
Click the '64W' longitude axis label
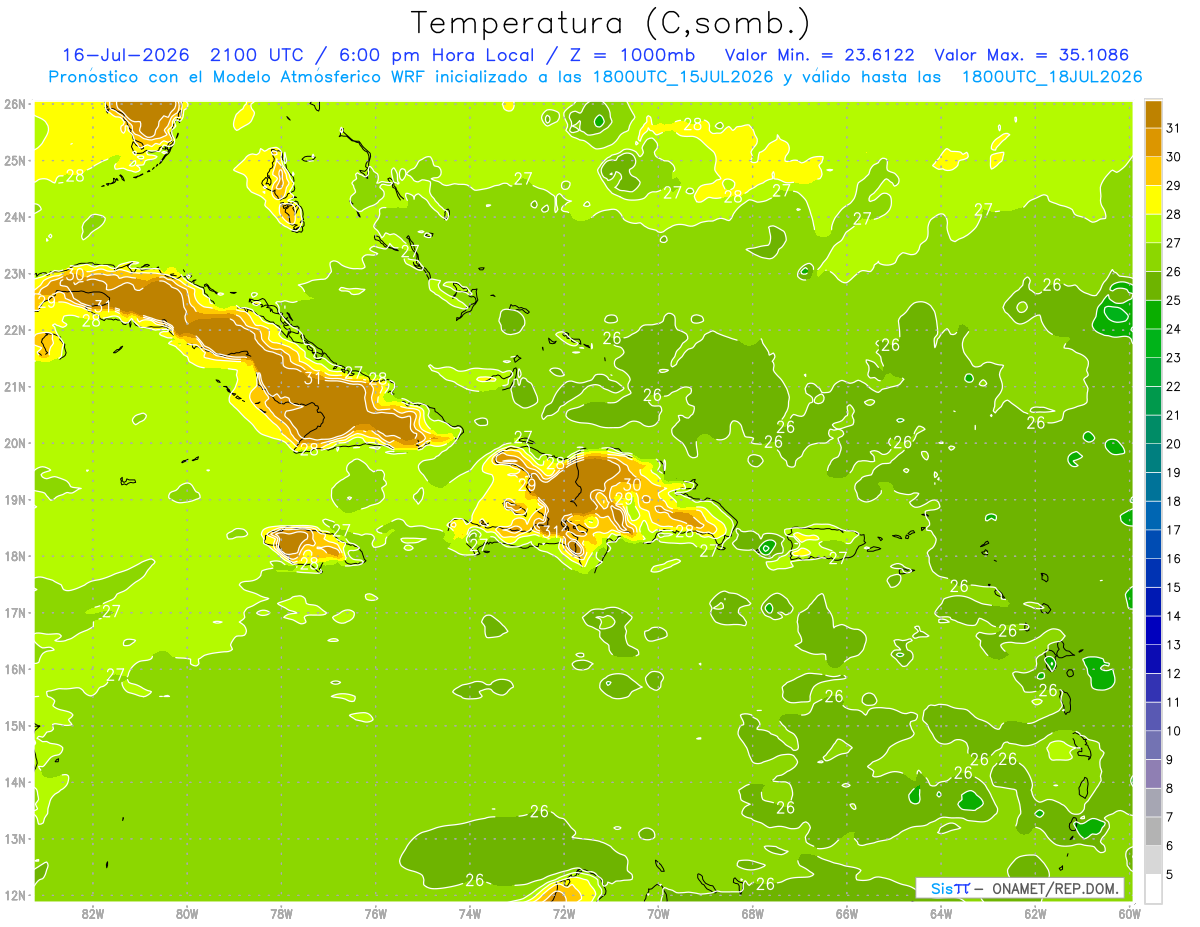coord(941,913)
